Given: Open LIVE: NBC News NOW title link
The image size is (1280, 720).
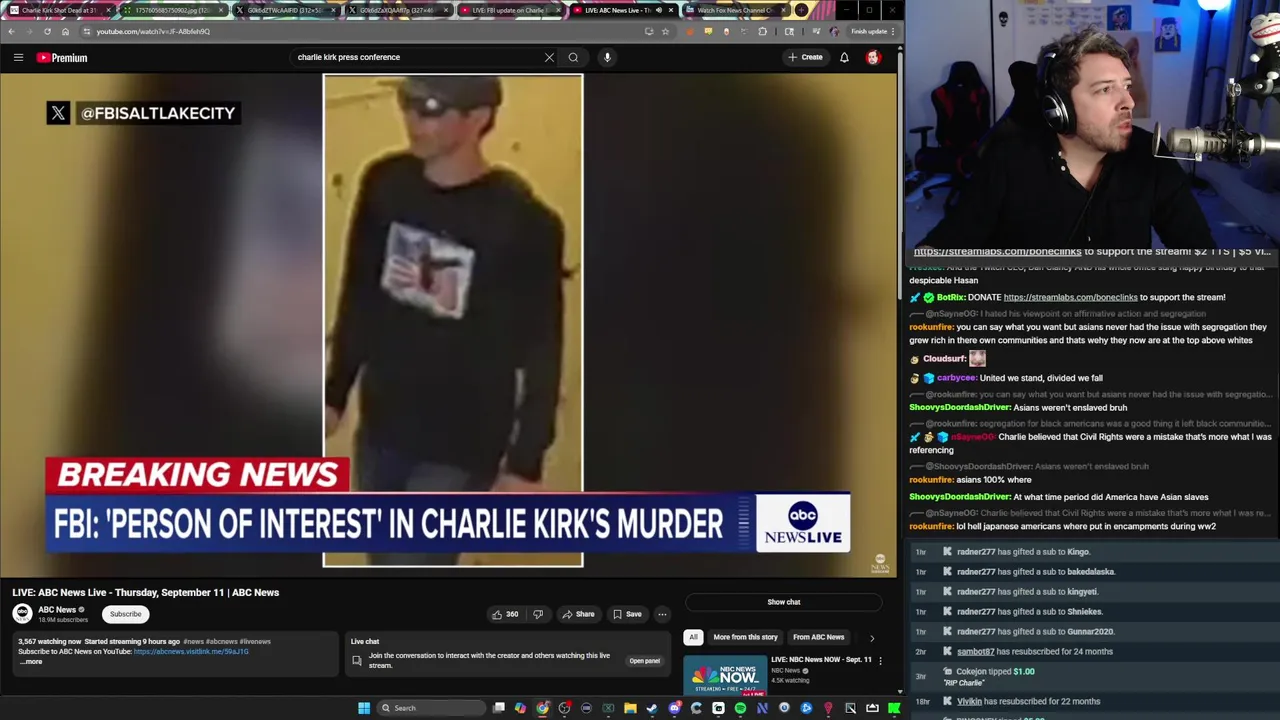Looking at the screenshot, I should point(821,660).
